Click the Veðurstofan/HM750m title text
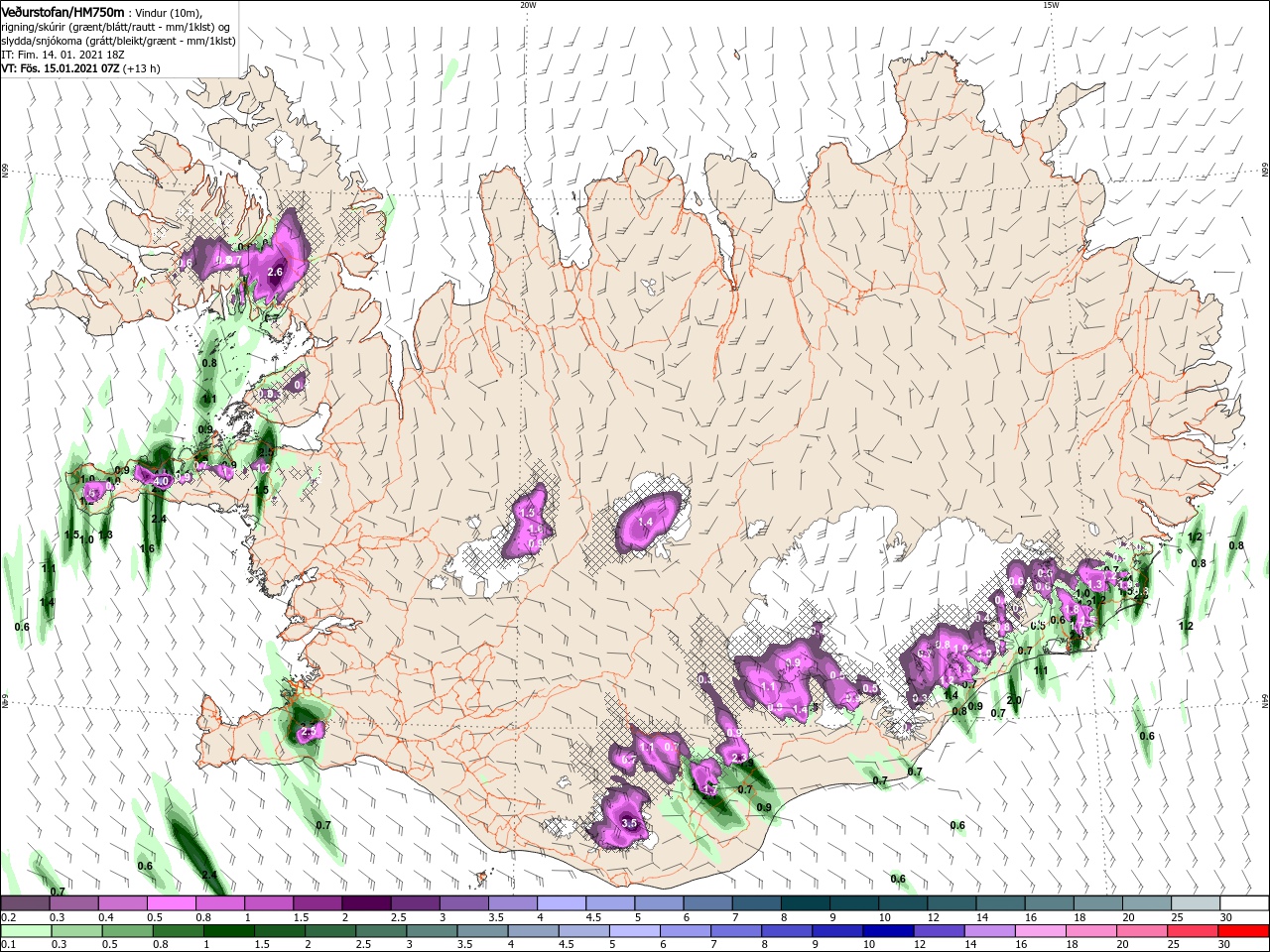Viewport: 1270px width, 952px height. pos(63,11)
